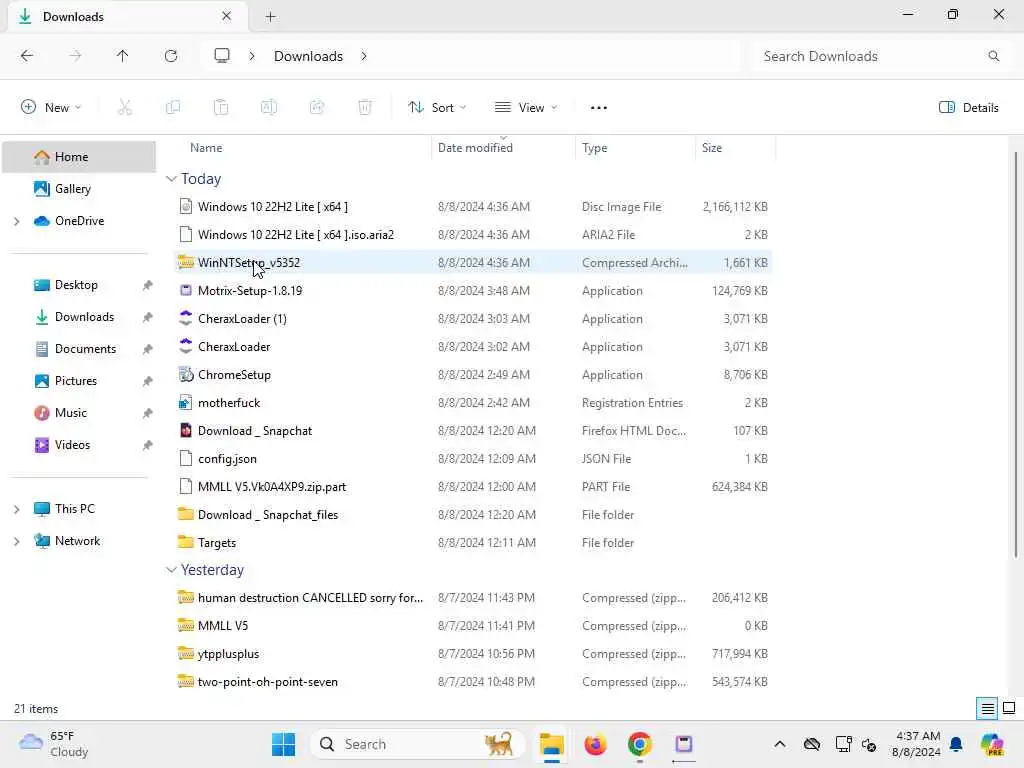Click the file list vertical scrollbar
The height and width of the screenshot is (768, 1024).
(x=1015, y=353)
